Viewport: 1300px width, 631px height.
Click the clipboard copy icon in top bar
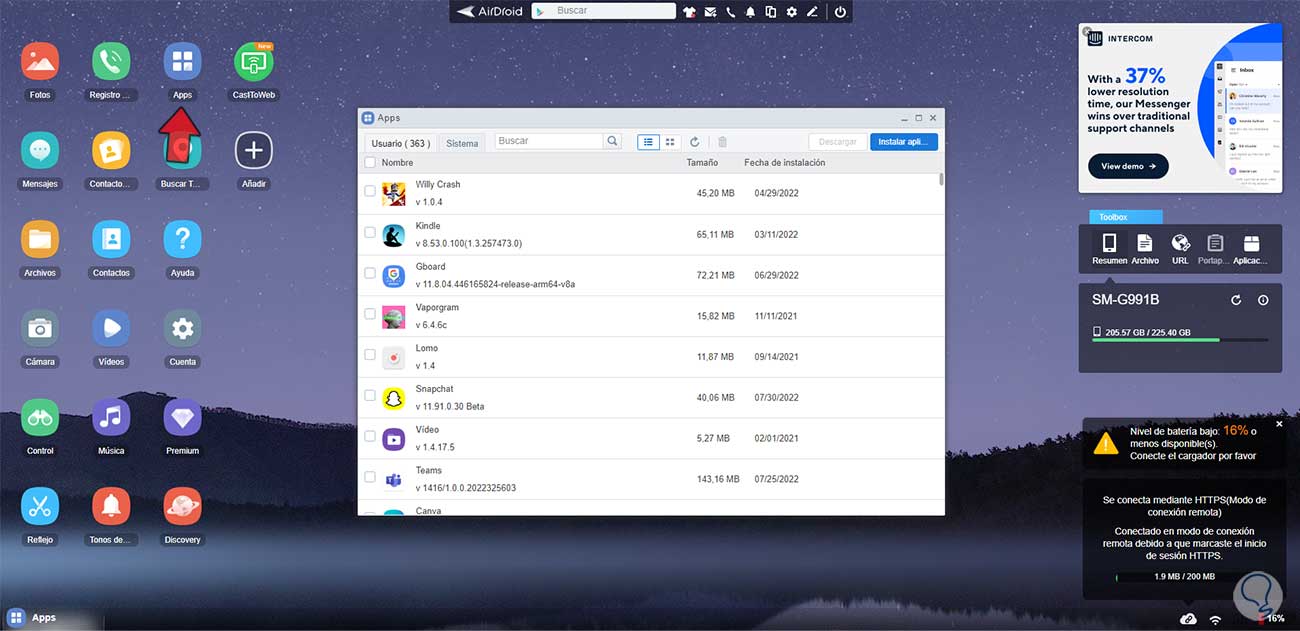771,12
